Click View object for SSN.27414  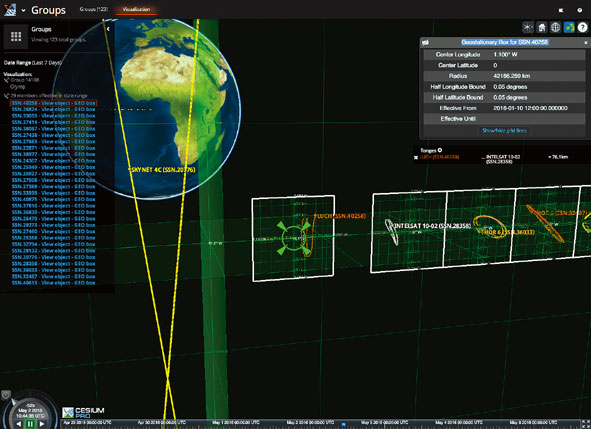click(x=56, y=122)
